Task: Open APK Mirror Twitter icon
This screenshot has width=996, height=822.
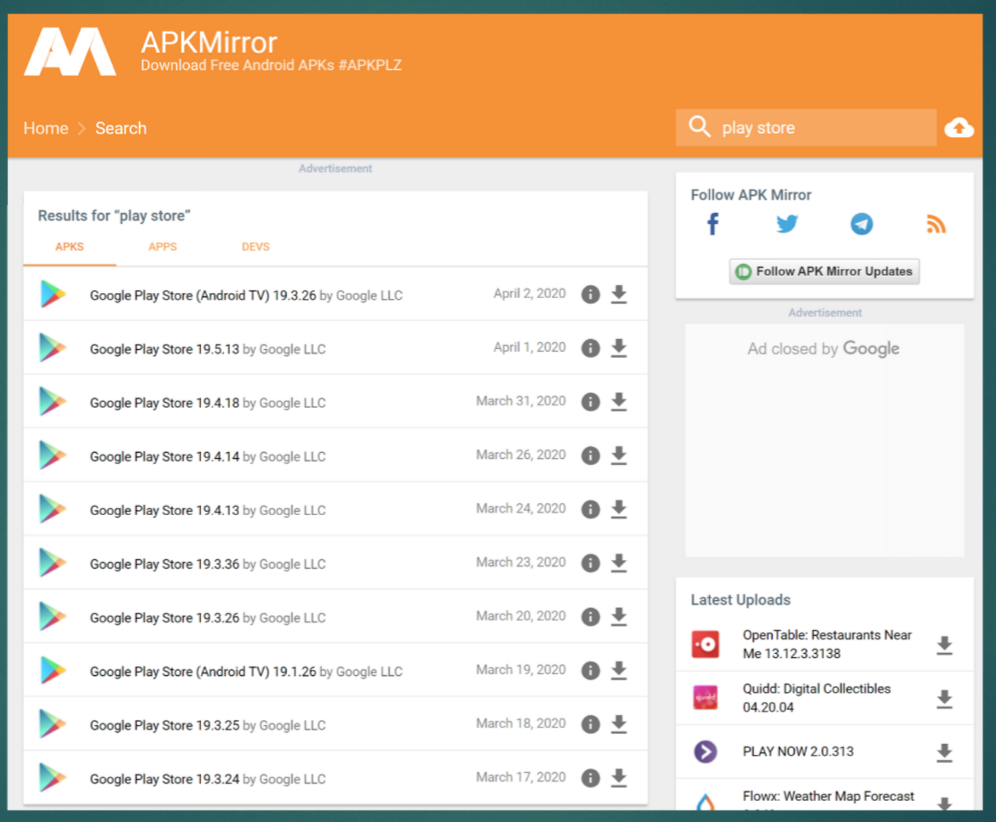Action: tap(787, 224)
